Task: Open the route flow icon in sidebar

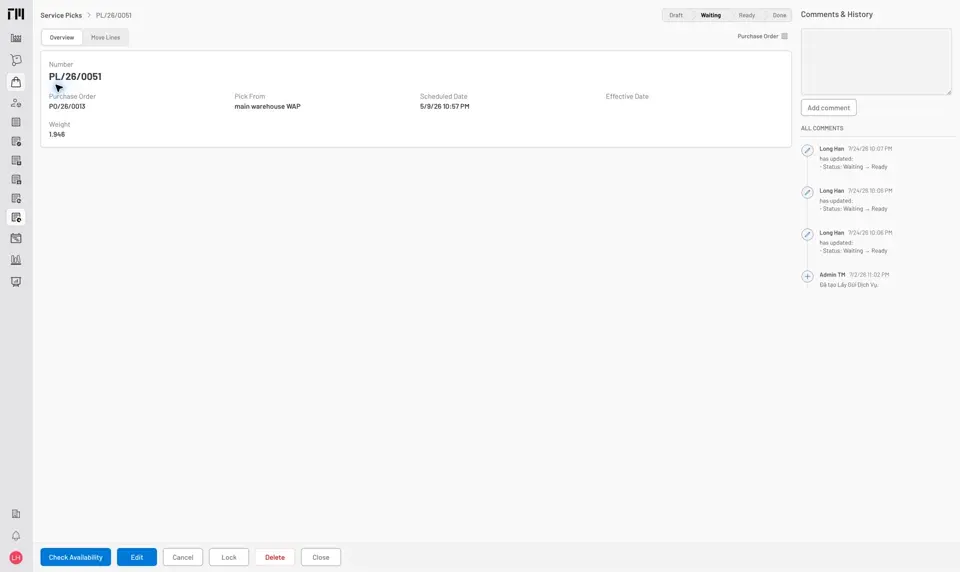Action: coord(16,60)
